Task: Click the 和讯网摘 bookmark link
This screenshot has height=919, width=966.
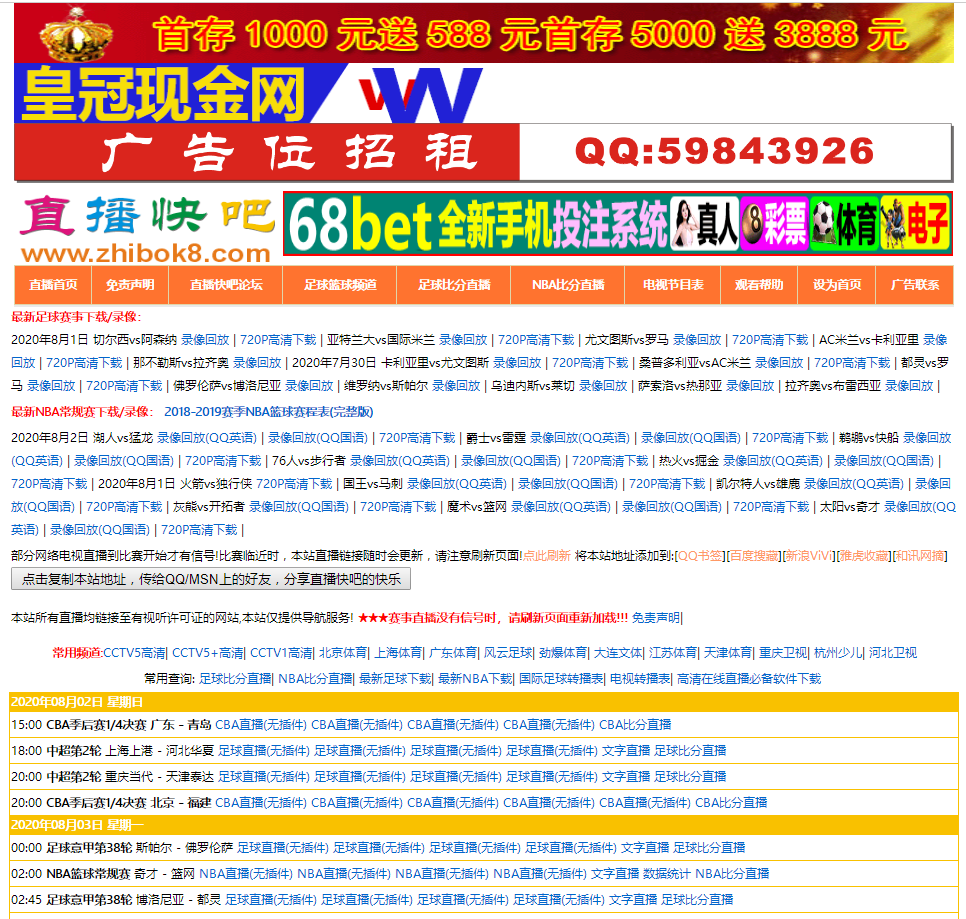Action: pyautogui.click(x=920, y=556)
